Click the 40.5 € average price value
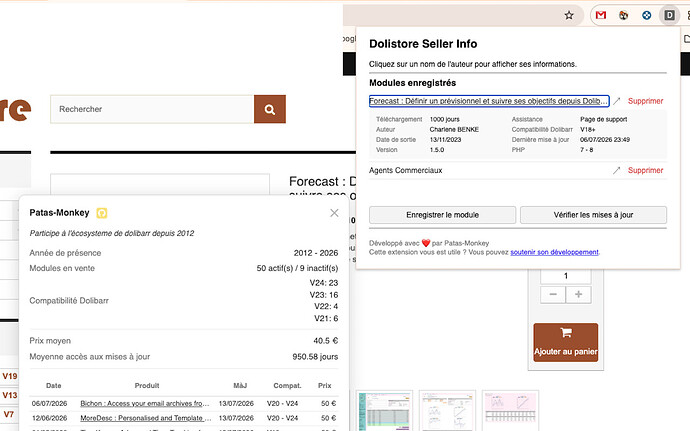 point(326,341)
